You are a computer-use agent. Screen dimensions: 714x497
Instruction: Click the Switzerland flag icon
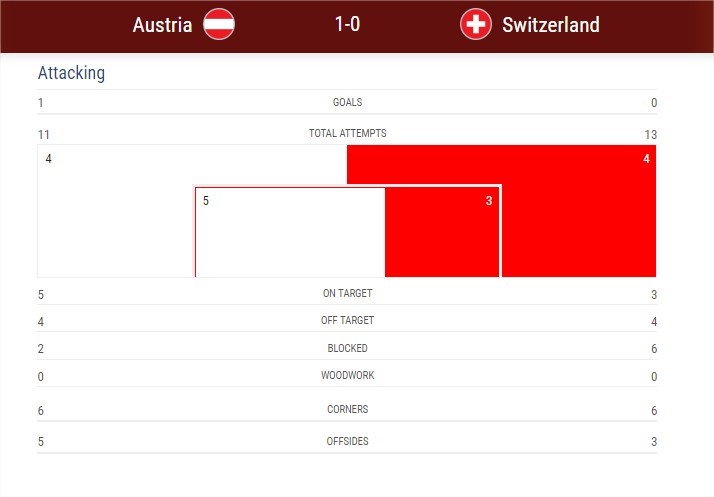point(475,24)
